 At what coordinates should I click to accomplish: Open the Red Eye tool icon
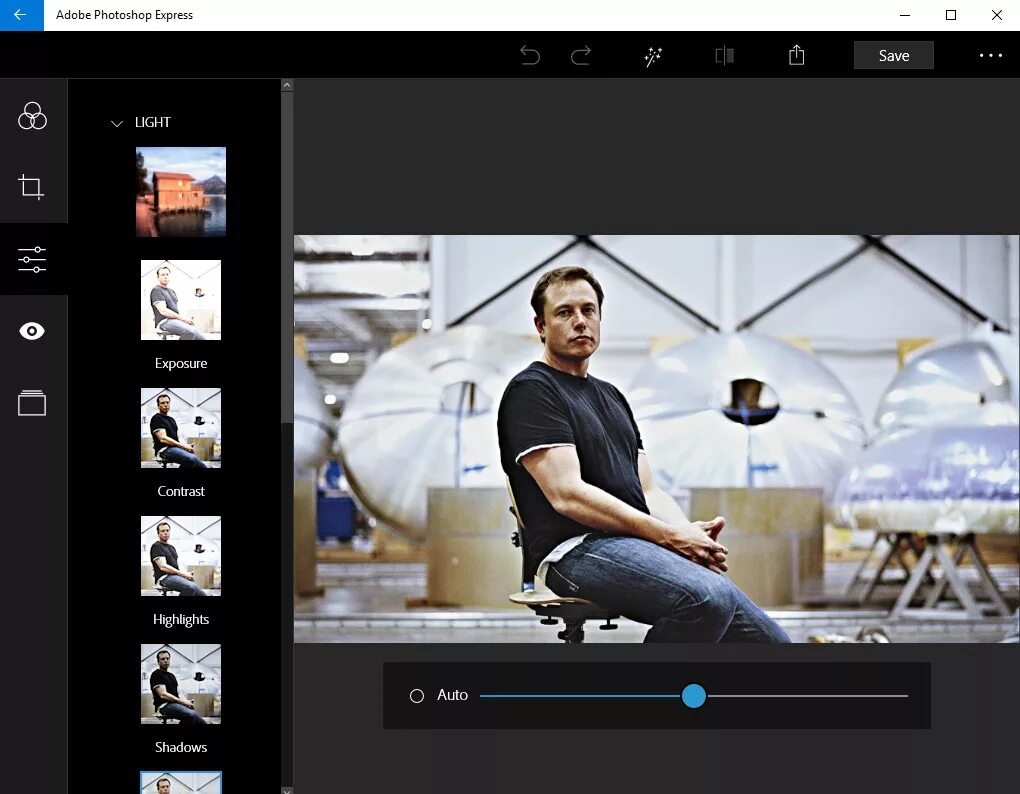coord(32,331)
